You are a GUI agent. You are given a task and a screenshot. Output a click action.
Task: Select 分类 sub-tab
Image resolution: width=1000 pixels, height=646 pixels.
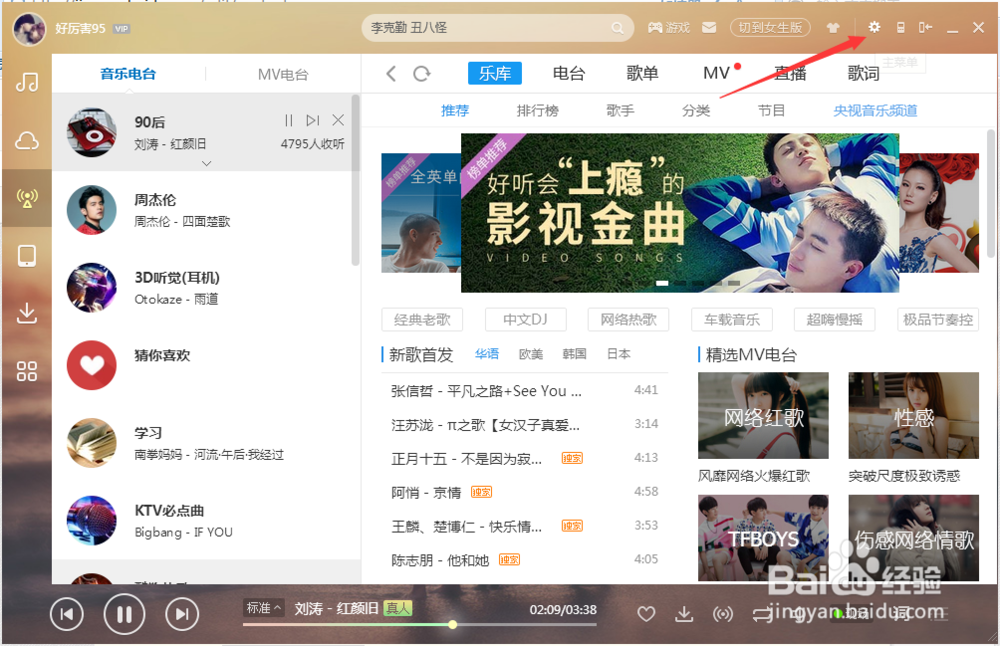click(x=696, y=111)
